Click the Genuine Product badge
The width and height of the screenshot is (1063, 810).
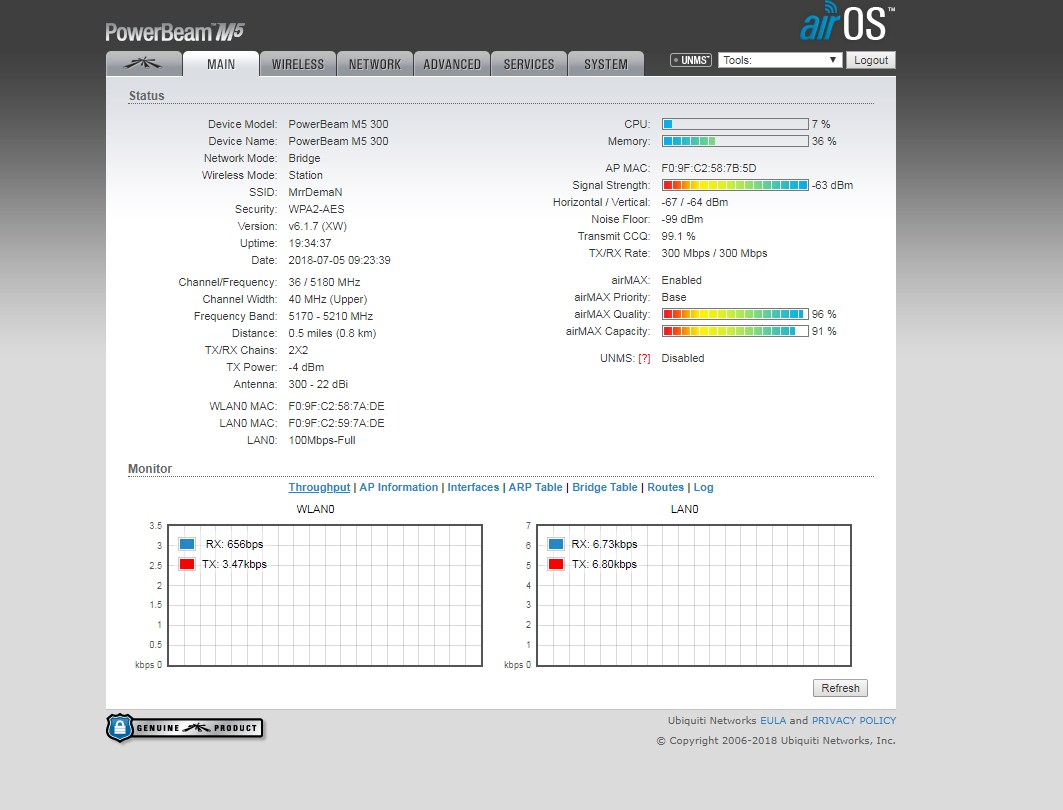pos(184,728)
